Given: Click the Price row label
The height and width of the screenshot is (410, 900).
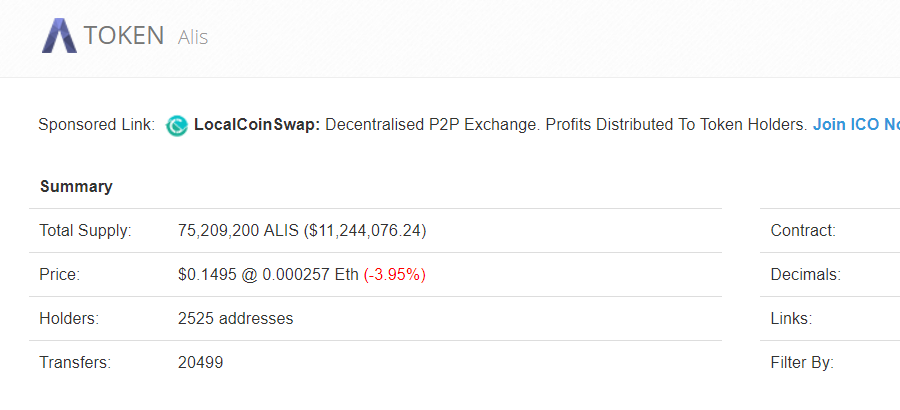Looking at the screenshot, I should [59, 274].
